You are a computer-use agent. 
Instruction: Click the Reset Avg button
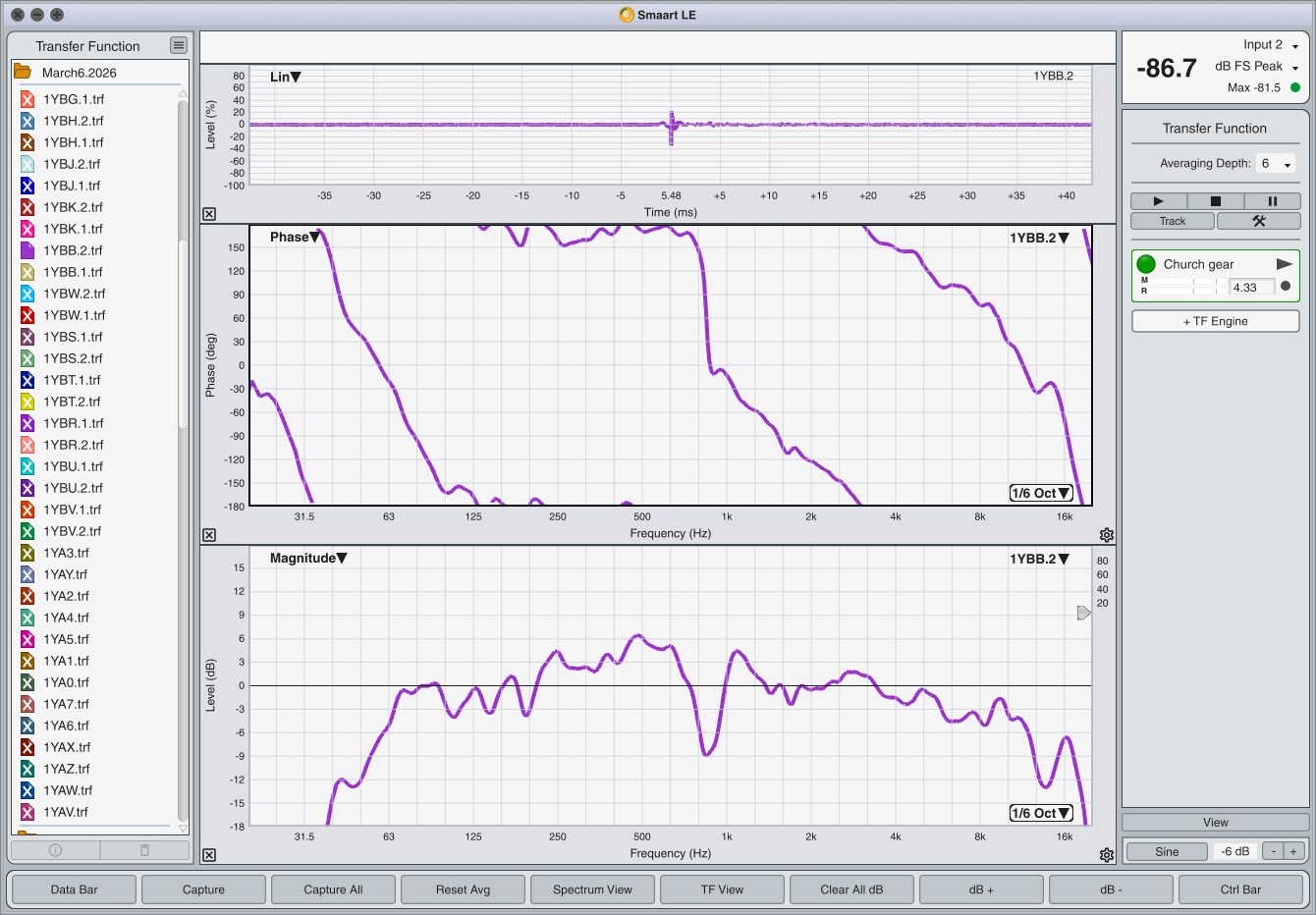[463, 889]
